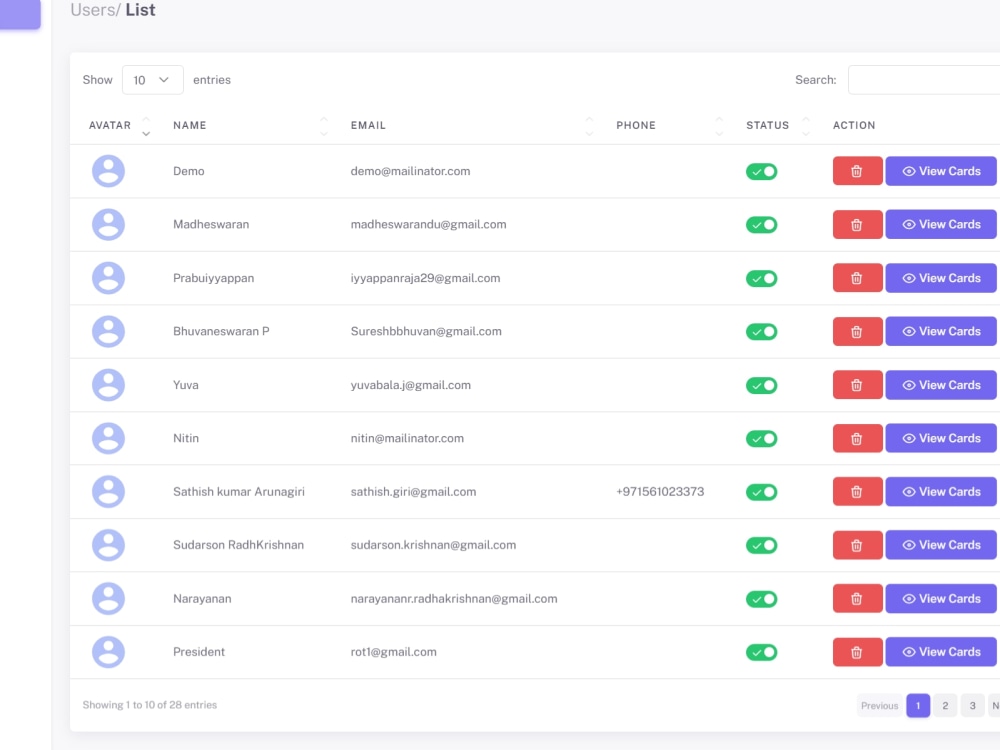Image resolution: width=1000 pixels, height=750 pixels.
Task: View Cards for Sathish kumar Arunagiri
Action: tap(941, 492)
